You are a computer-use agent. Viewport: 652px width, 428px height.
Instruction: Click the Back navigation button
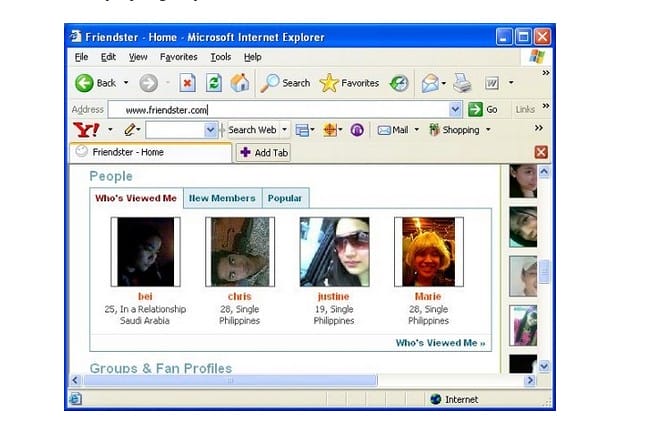[x=96, y=83]
